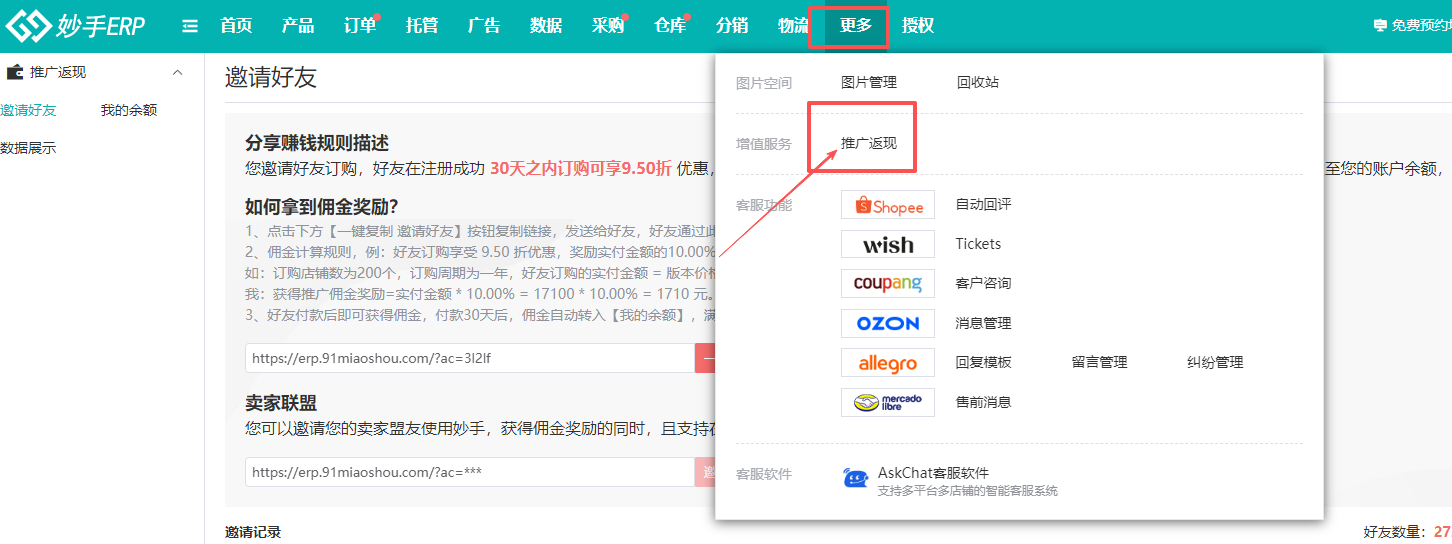Open the Shopee platform logo

(x=888, y=205)
